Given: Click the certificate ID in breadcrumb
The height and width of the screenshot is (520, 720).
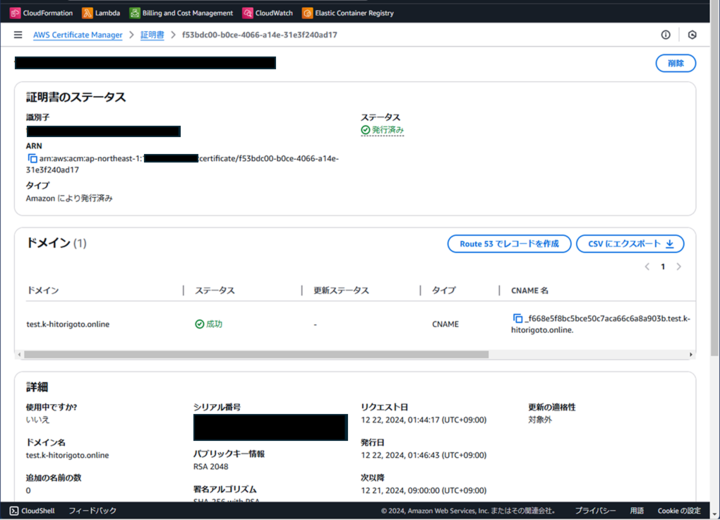Looking at the screenshot, I should [259, 35].
